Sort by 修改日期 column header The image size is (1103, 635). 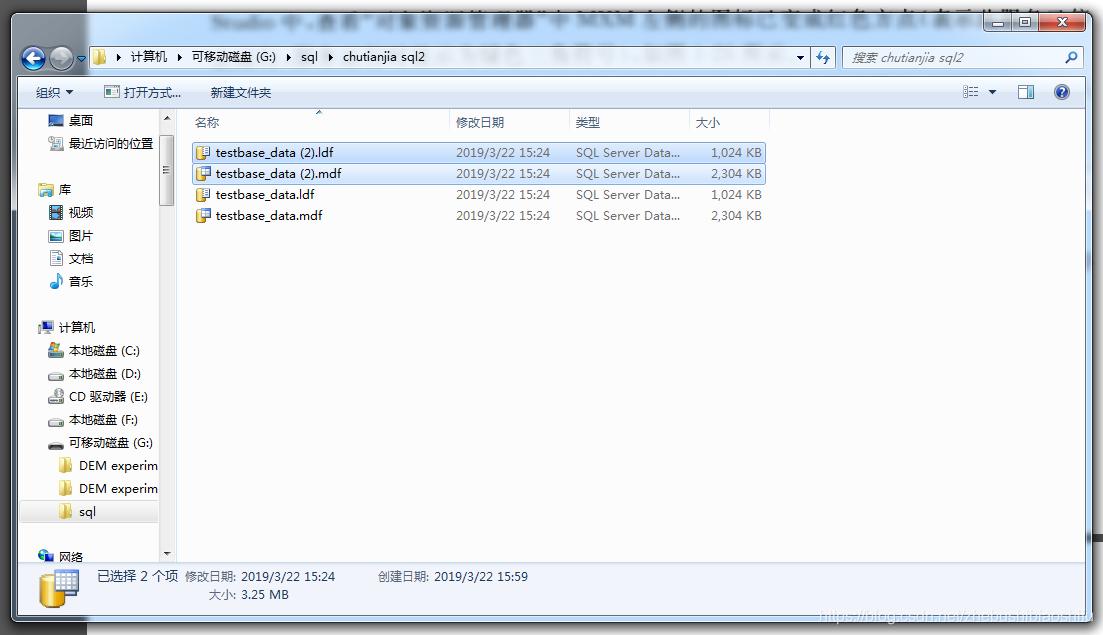[x=480, y=122]
